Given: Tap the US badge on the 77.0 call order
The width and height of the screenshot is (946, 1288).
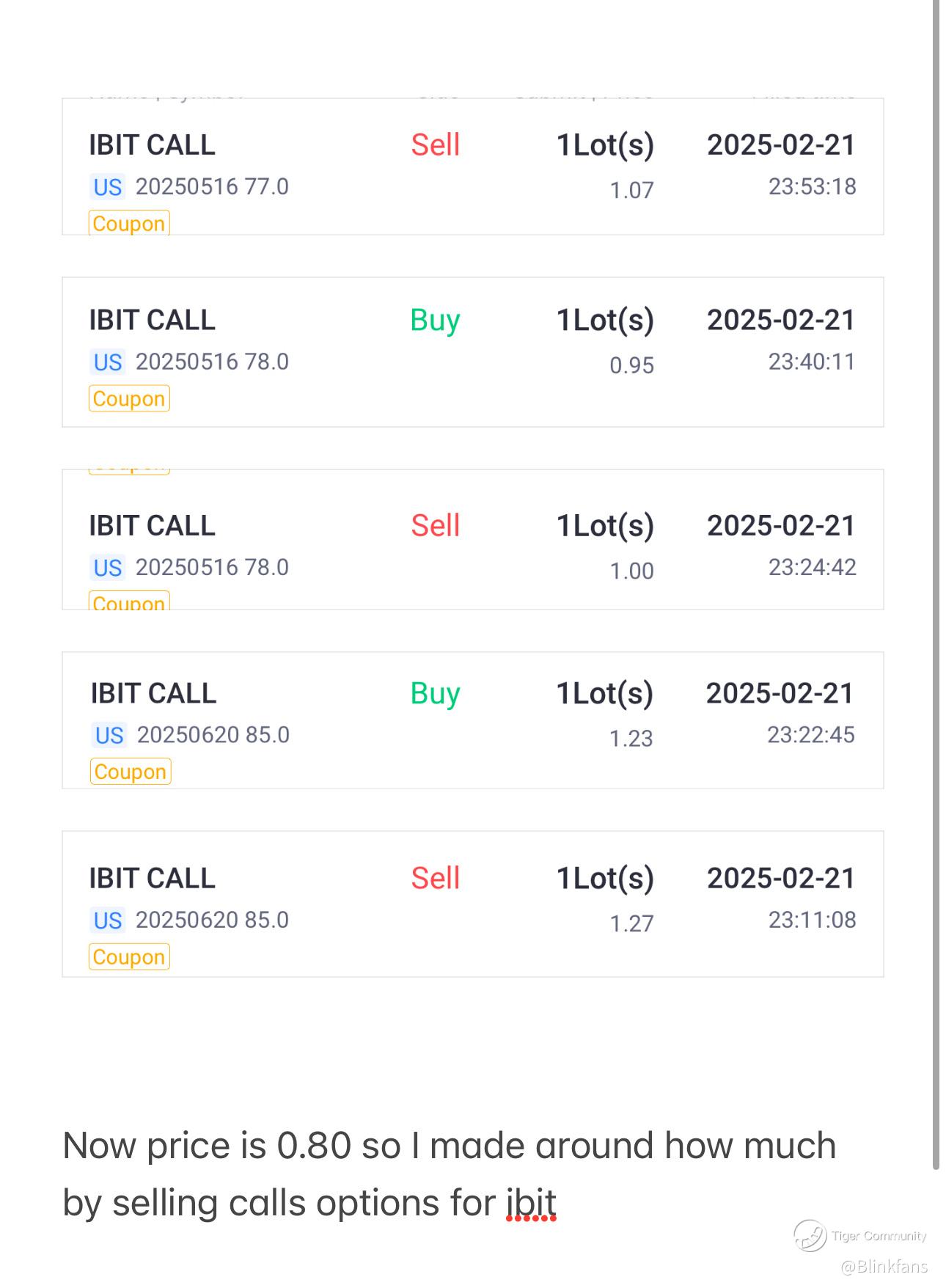Looking at the screenshot, I should (108, 187).
